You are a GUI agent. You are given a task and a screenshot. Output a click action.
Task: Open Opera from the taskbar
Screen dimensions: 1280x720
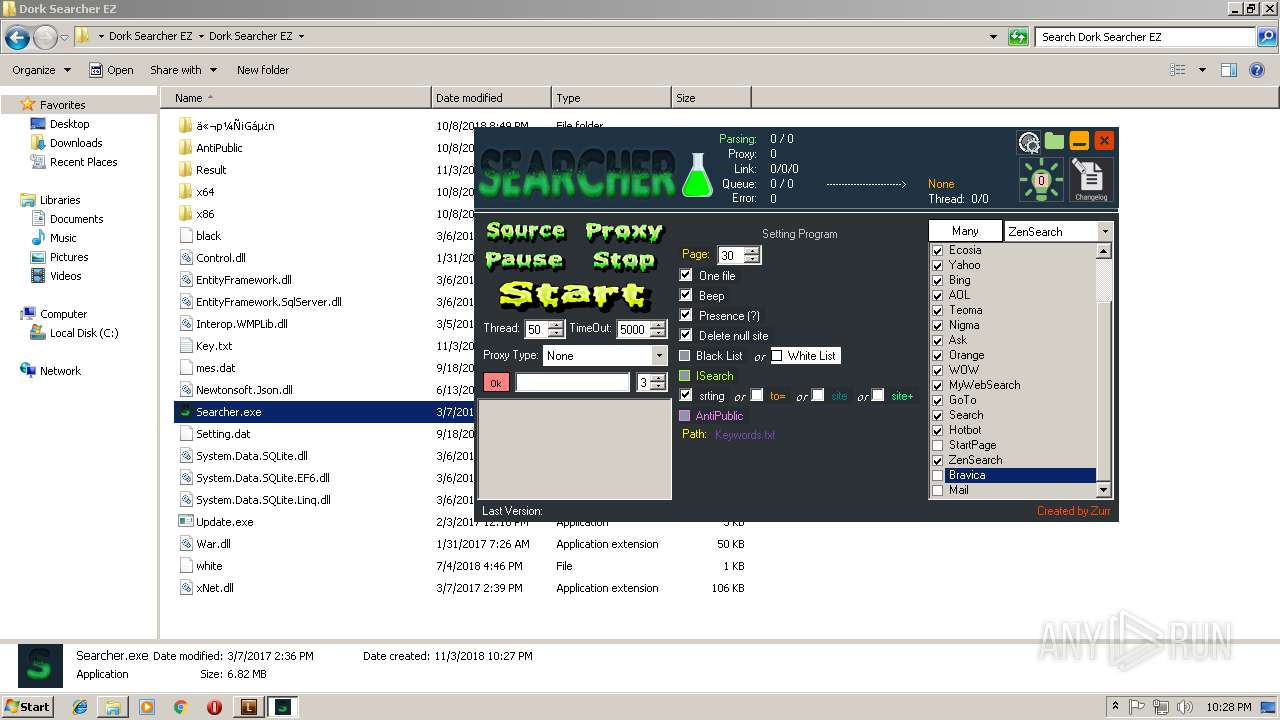click(x=214, y=707)
